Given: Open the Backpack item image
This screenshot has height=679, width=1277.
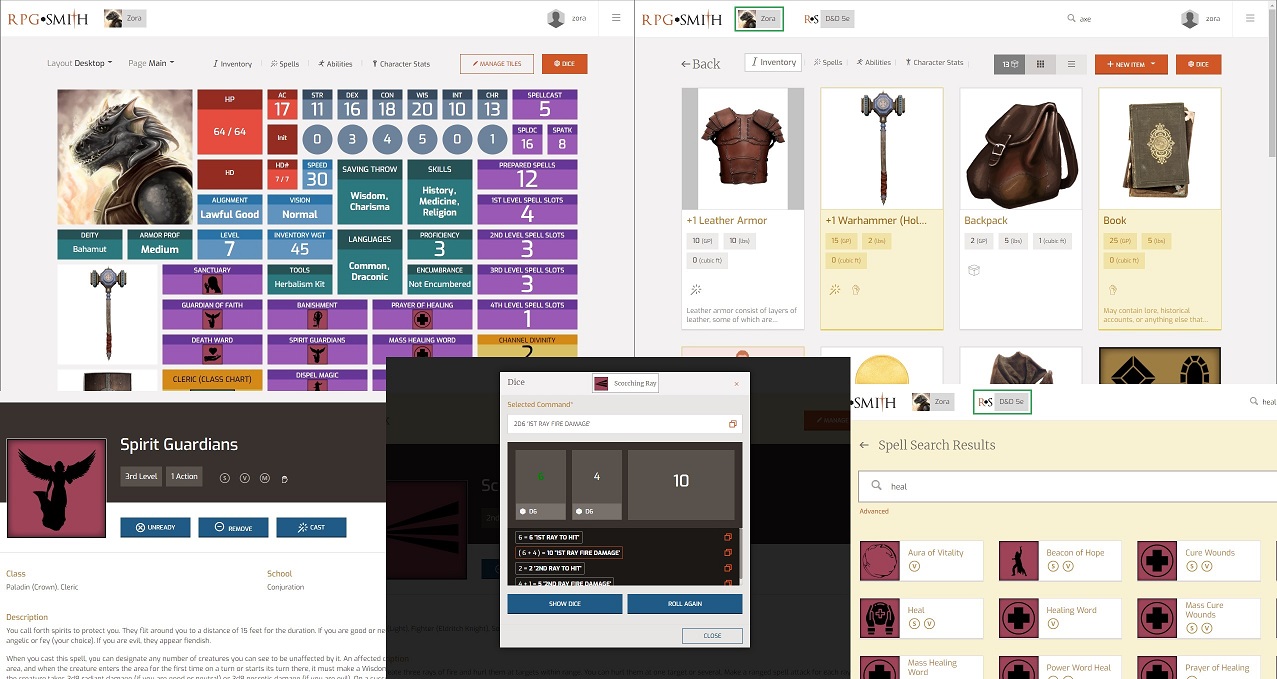Looking at the screenshot, I should click(1021, 149).
